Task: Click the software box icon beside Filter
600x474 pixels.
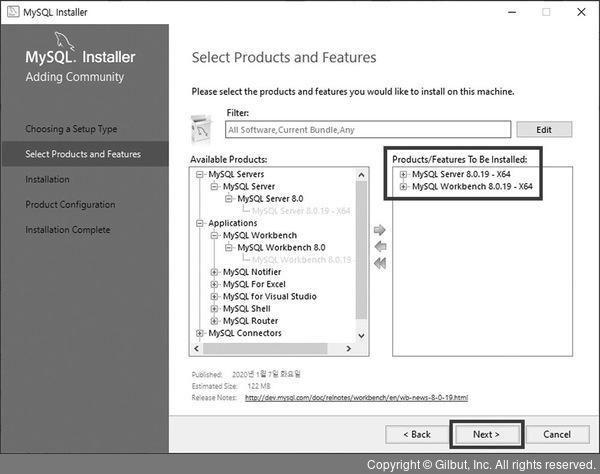Action: (x=202, y=129)
